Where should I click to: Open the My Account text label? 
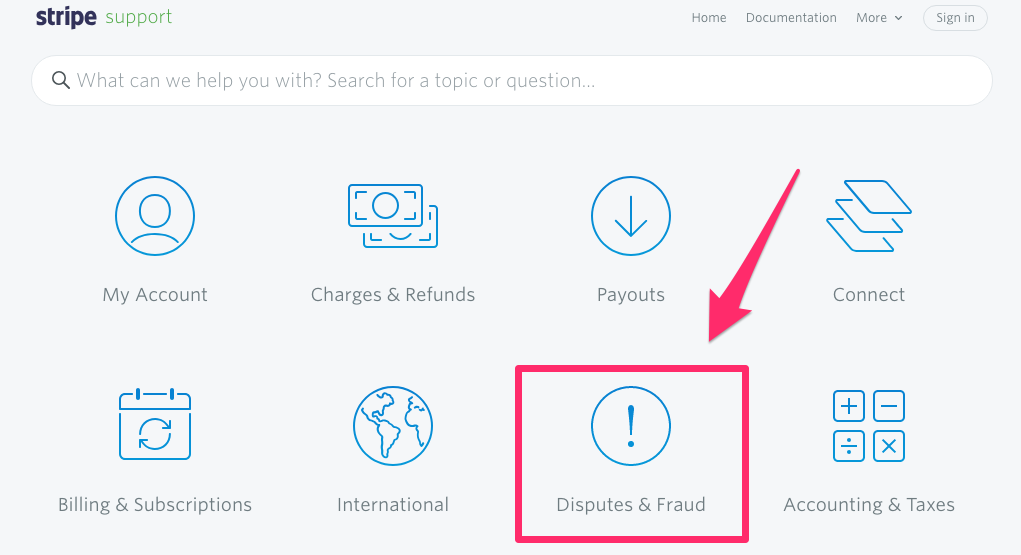(155, 294)
